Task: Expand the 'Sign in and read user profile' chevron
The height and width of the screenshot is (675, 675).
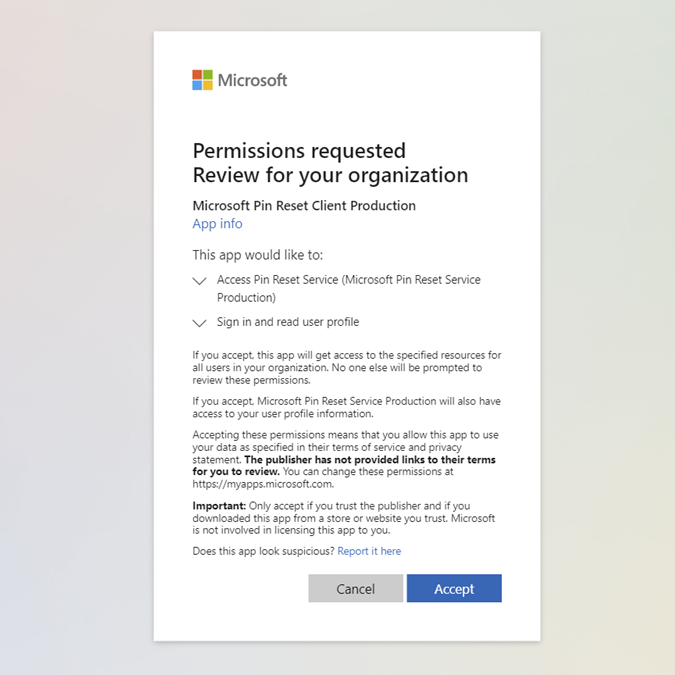Action: click(200, 323)
